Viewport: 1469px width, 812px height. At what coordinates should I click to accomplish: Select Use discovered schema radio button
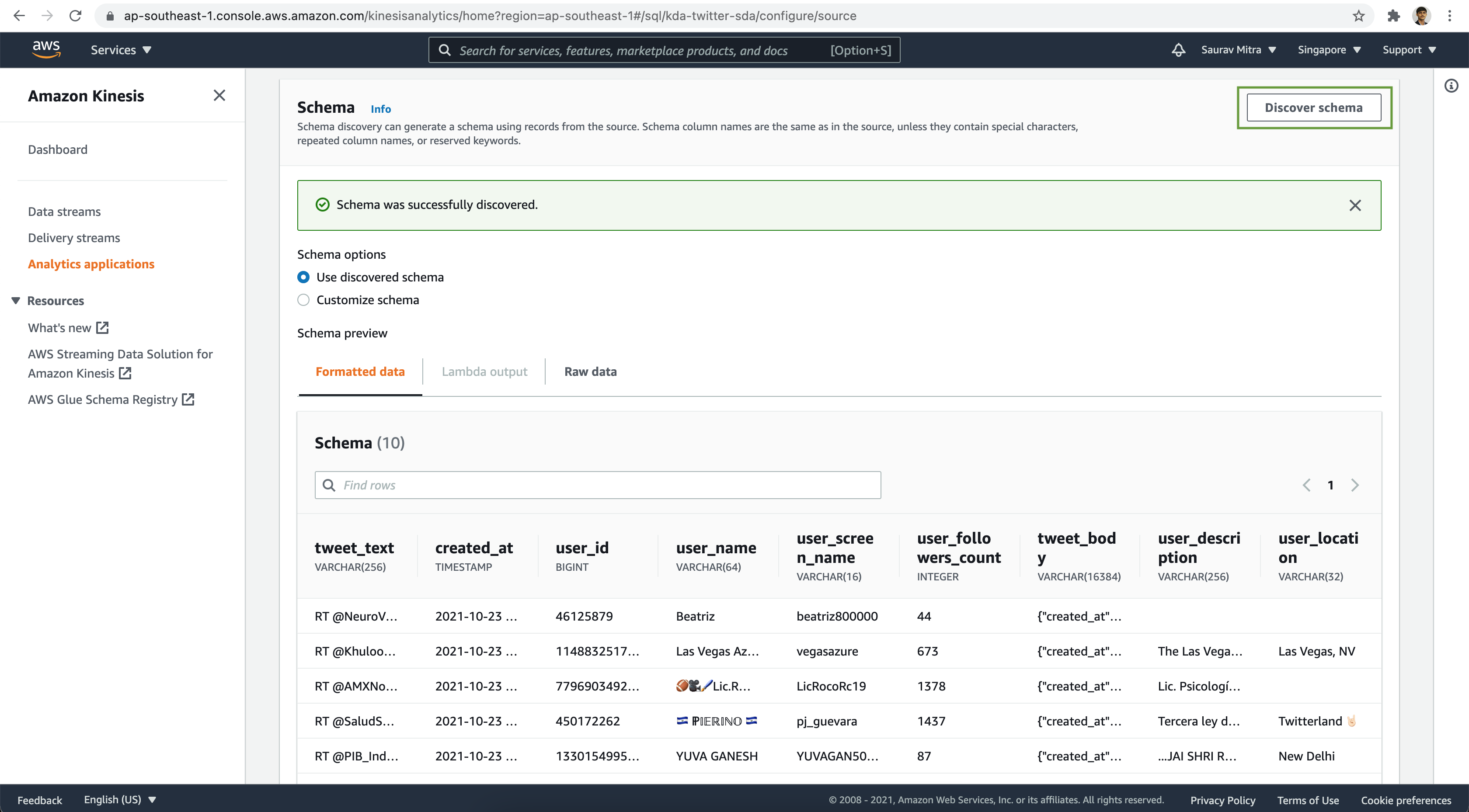click(x=303, y=277)
